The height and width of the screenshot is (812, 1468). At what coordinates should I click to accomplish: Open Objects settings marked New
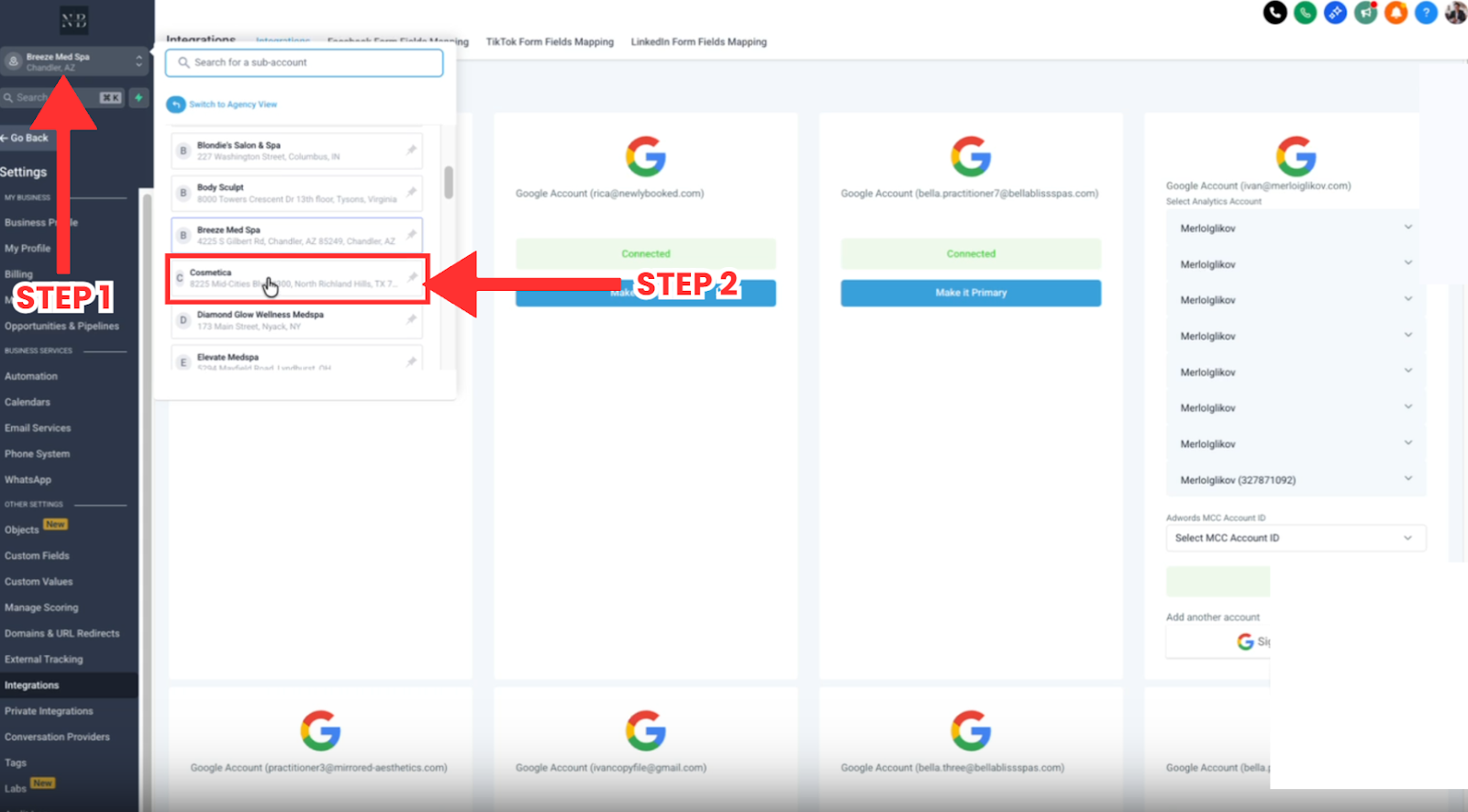[x=22, y=530]
